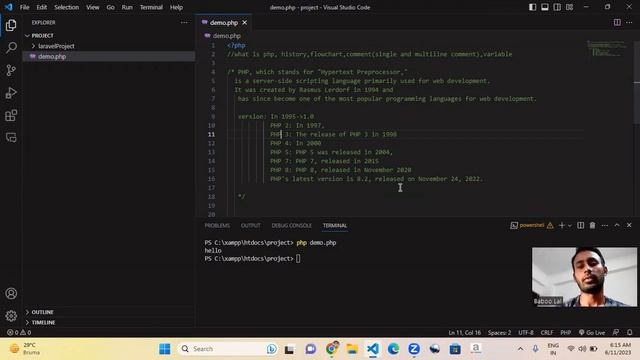This screenshot has height=360, width=640.
Task: Click in the terminal prompt input area
Action: pos(298,258)
